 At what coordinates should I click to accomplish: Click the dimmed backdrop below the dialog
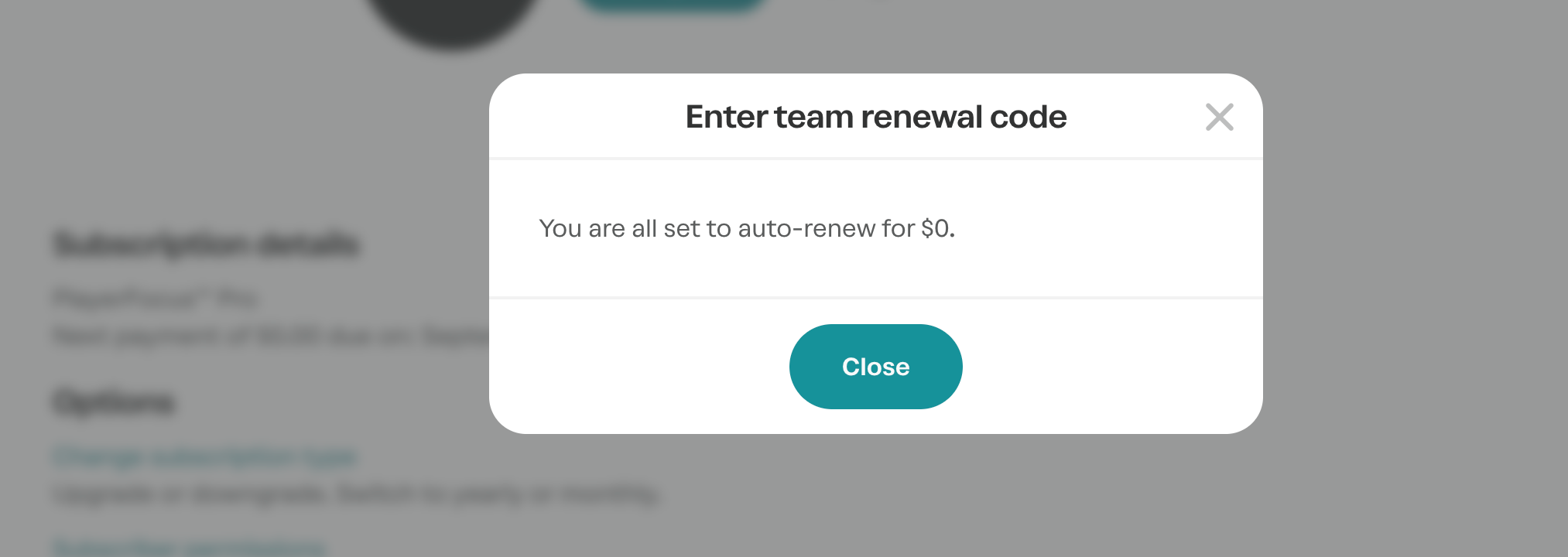[x=875, y=495]
